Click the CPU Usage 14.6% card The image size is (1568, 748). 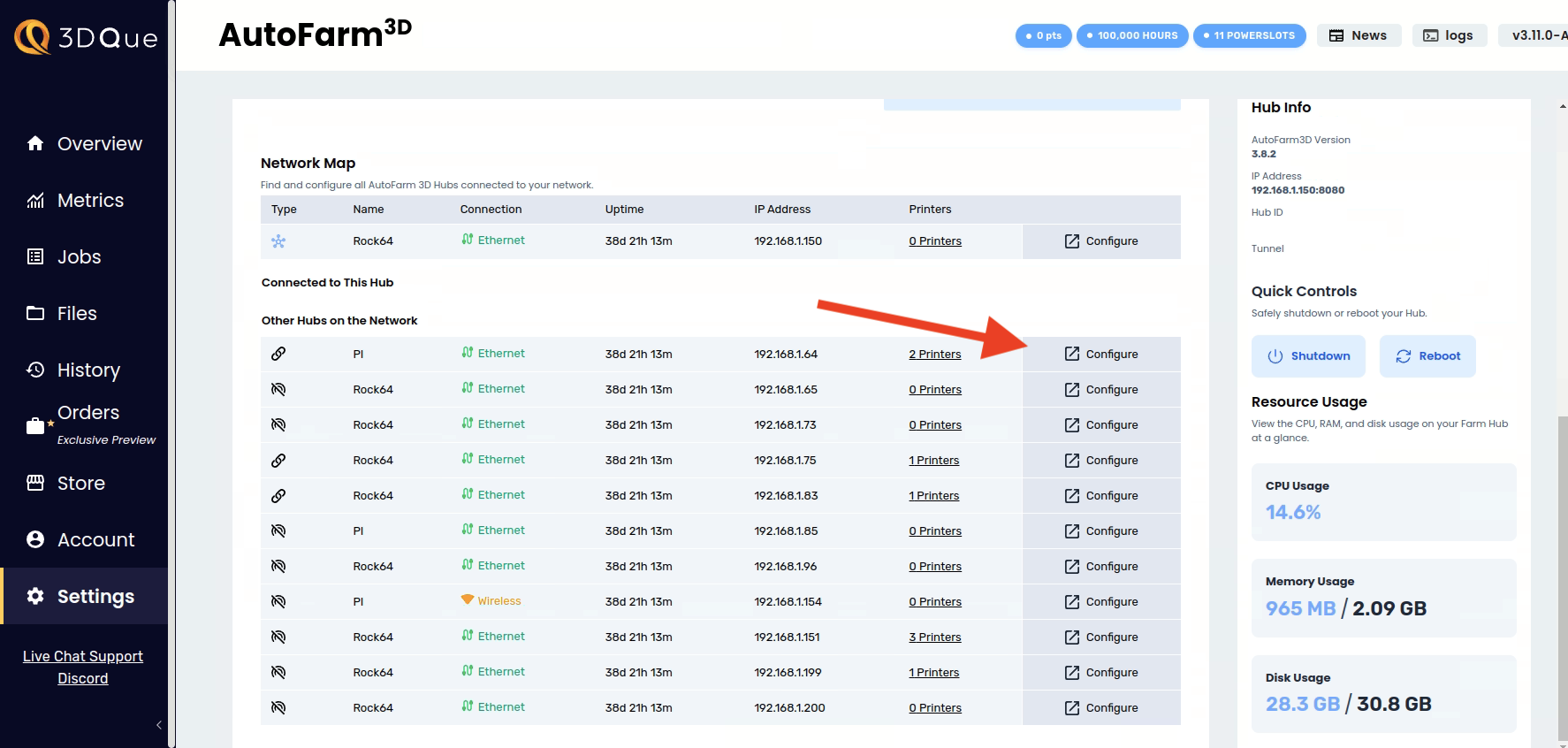tap(1384, 502)
